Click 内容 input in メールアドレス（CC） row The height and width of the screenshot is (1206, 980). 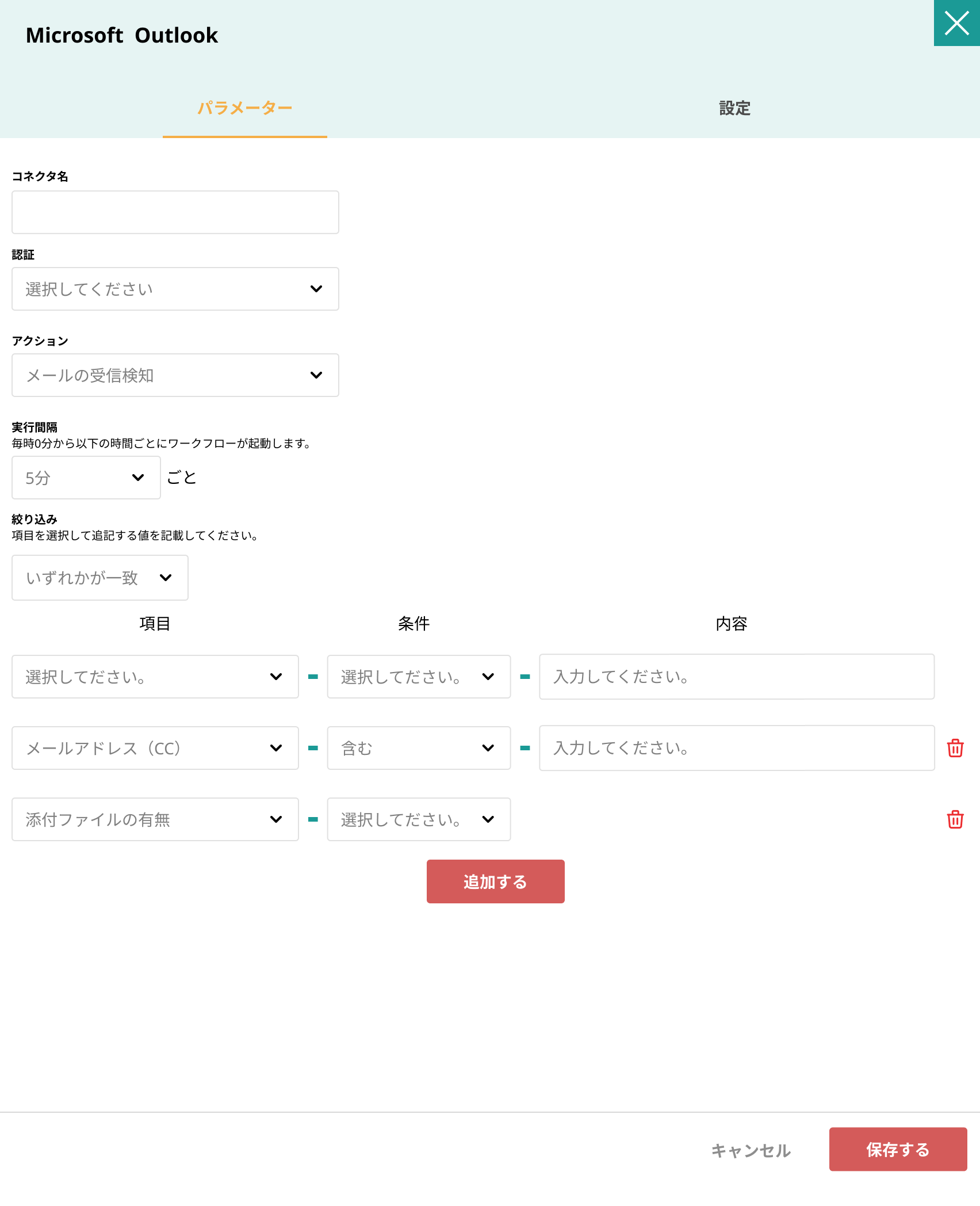[737, 748]
